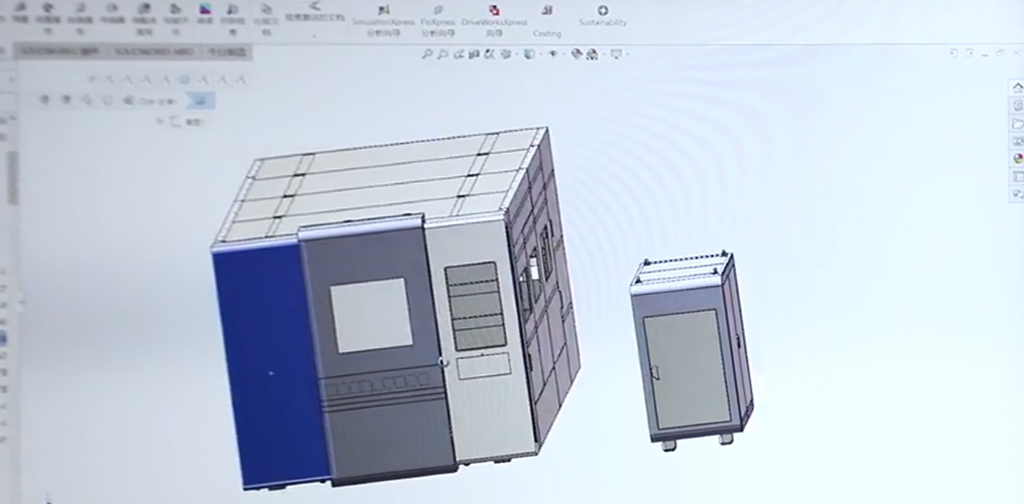Expand the Display Style dropdown arrow
This screenshot has width=1024, height=504.
coord(541,55)
